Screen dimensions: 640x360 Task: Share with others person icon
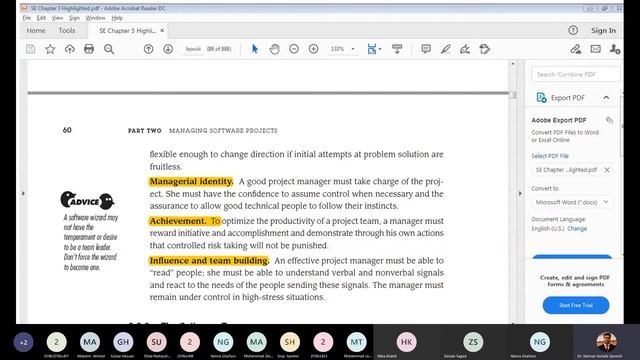coord(615,49)
